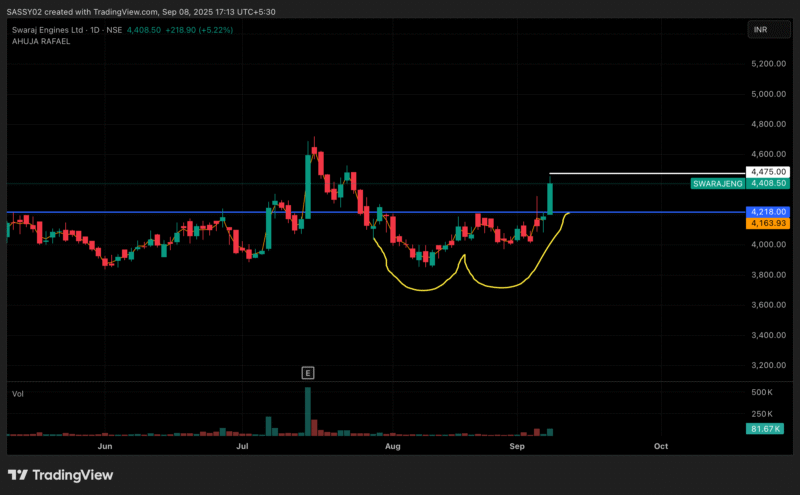Click the TradingView logo icon
800x495 pixels.
(x=18, y=475)
